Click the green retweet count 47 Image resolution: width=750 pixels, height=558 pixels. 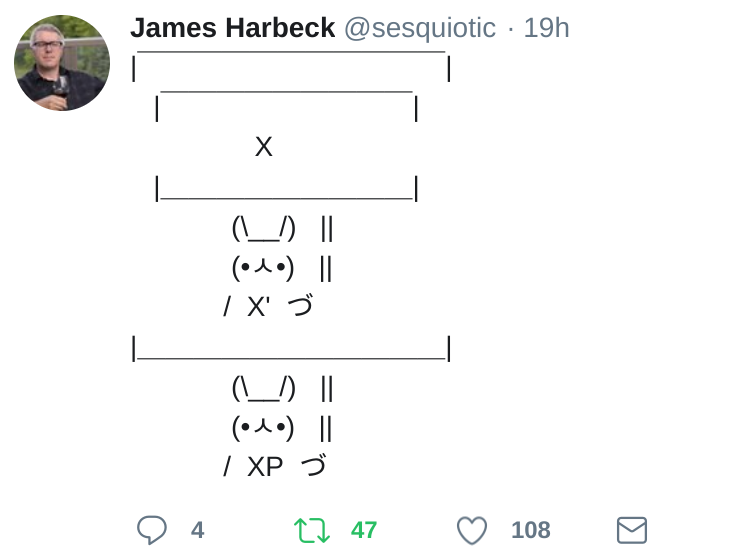coord(364,530)
